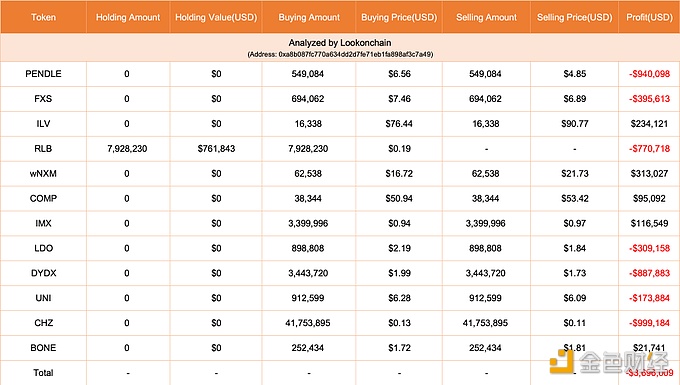680x385 pixels.
Task: Select the Buying Price(USD) header cell
Action: pyautogui.click(x=399, y=17)
